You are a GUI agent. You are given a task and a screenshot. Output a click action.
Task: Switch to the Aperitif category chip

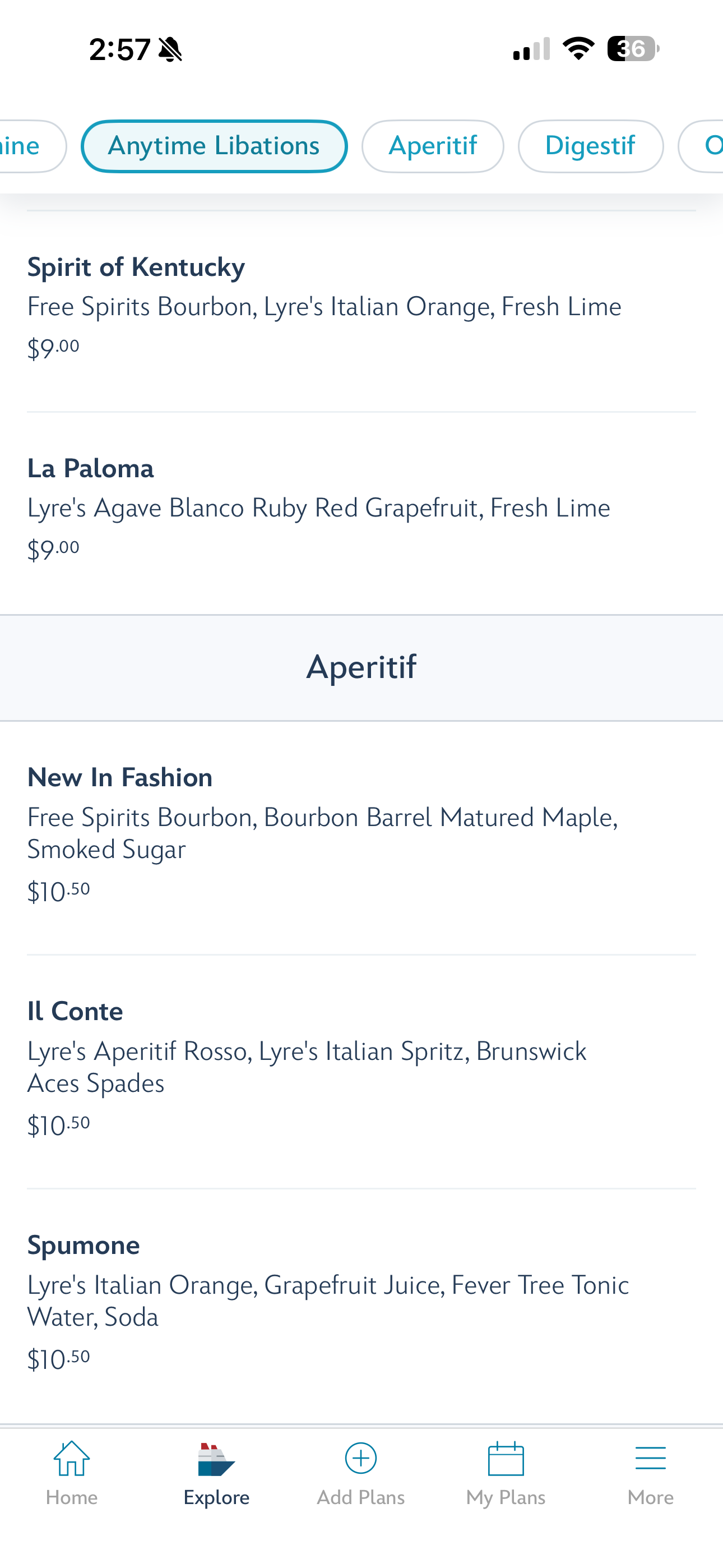coord(433,146)
